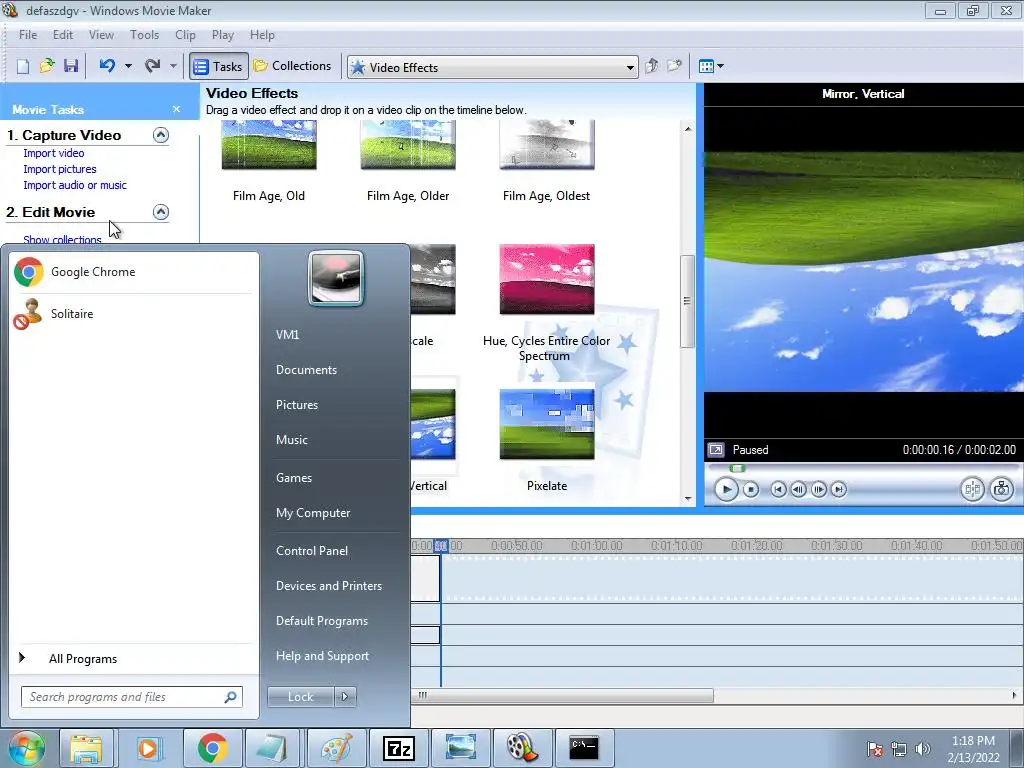Collapse the Capture Video section
Screen dimensions: 1024x768
161,135
